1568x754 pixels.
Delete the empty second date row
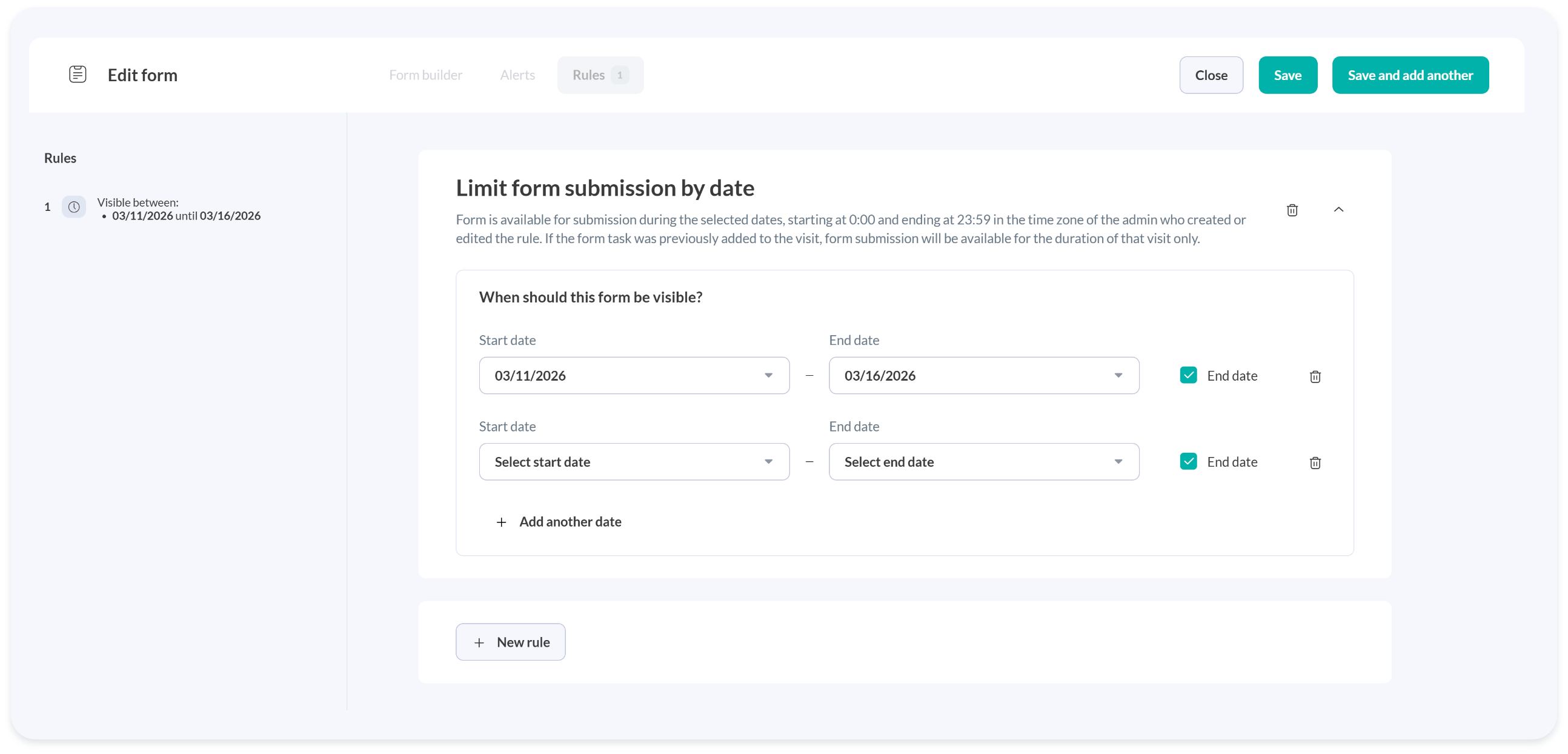coord(1315,463)
